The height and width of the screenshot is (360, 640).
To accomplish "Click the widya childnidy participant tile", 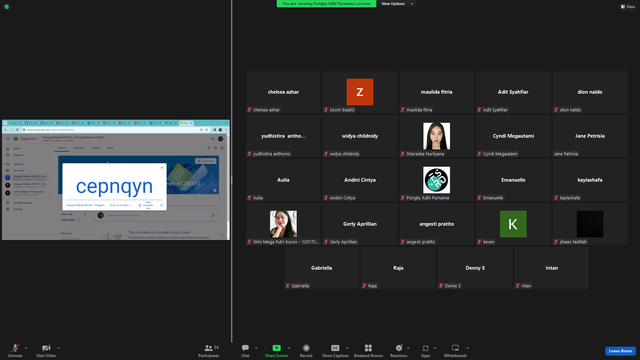I will pyautogui.click(x=360, y=136).
